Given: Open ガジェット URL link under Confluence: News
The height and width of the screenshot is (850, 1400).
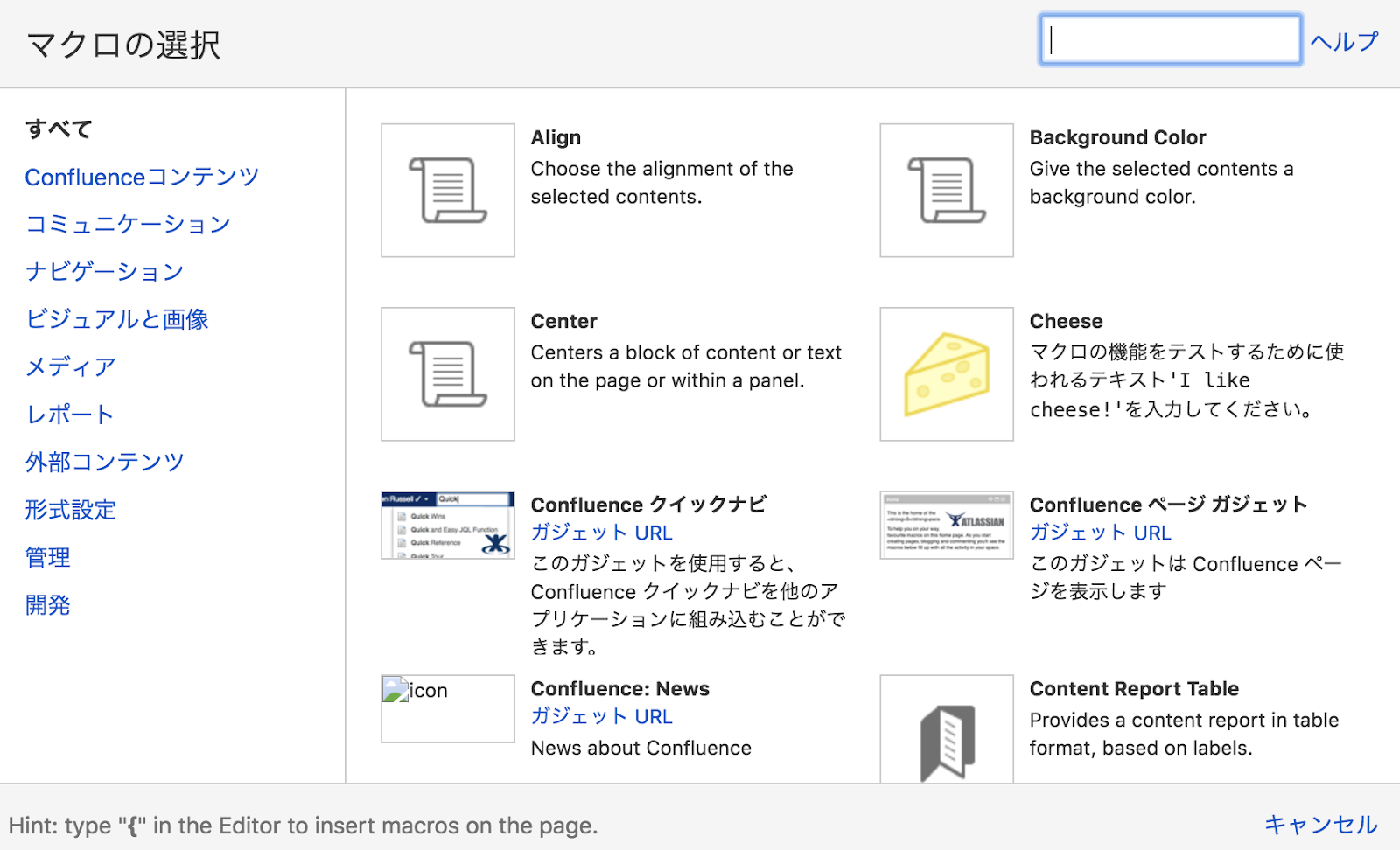Looking at the screenshot, I should coord(602,716).
